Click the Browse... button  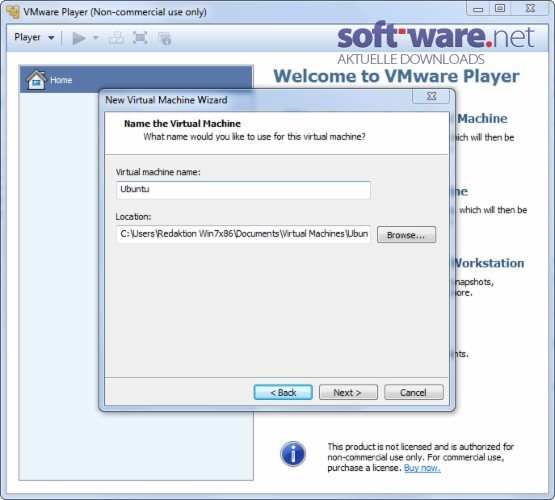click(406, 235)
